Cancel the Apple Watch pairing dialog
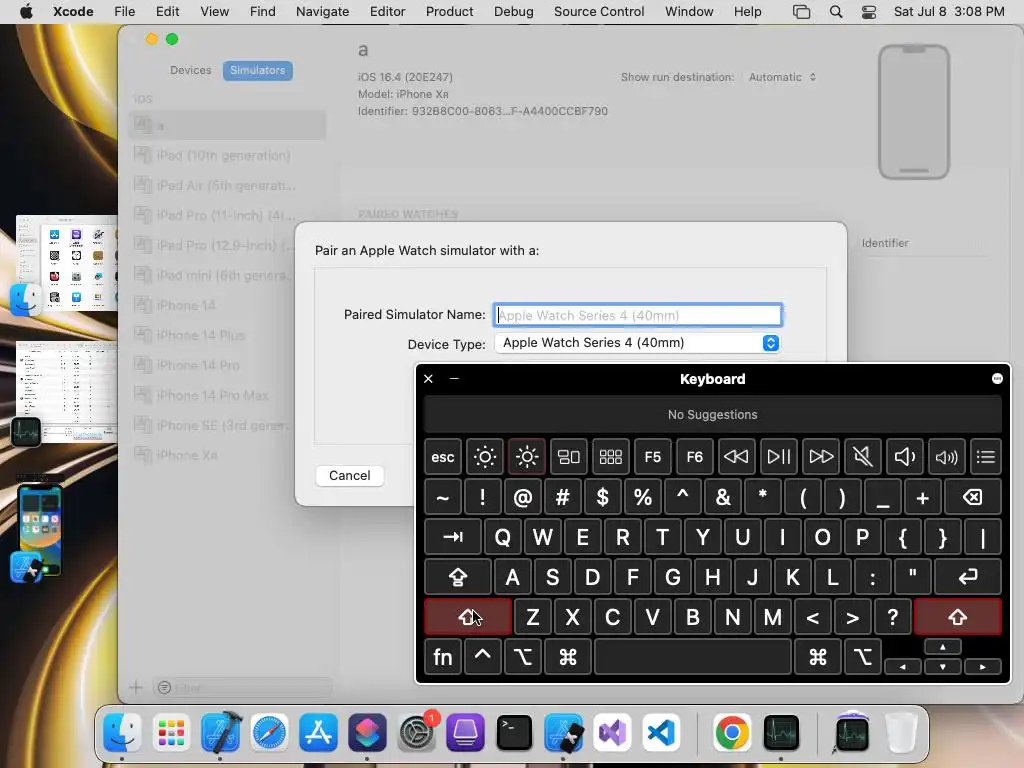The image size is (1024, 768). [349, 475]
